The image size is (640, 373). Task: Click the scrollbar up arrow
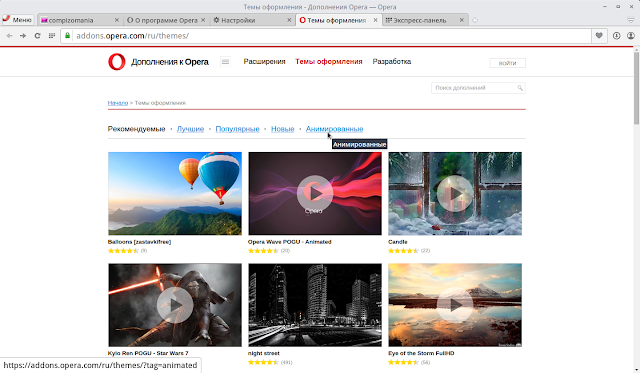(636, 49)
